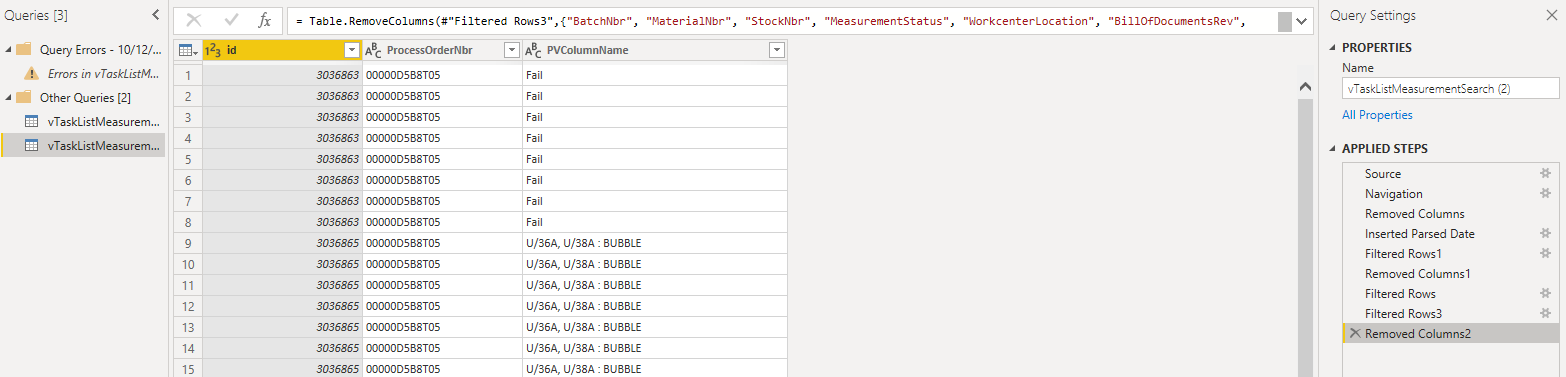Change data type icon of PVColumnName column

(x=534, y=50)
